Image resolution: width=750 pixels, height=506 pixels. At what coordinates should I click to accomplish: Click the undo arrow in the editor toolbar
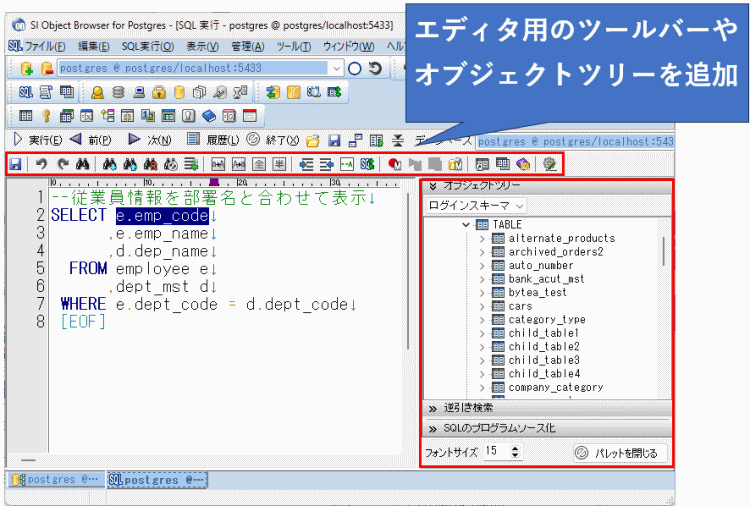coord(41,163)
